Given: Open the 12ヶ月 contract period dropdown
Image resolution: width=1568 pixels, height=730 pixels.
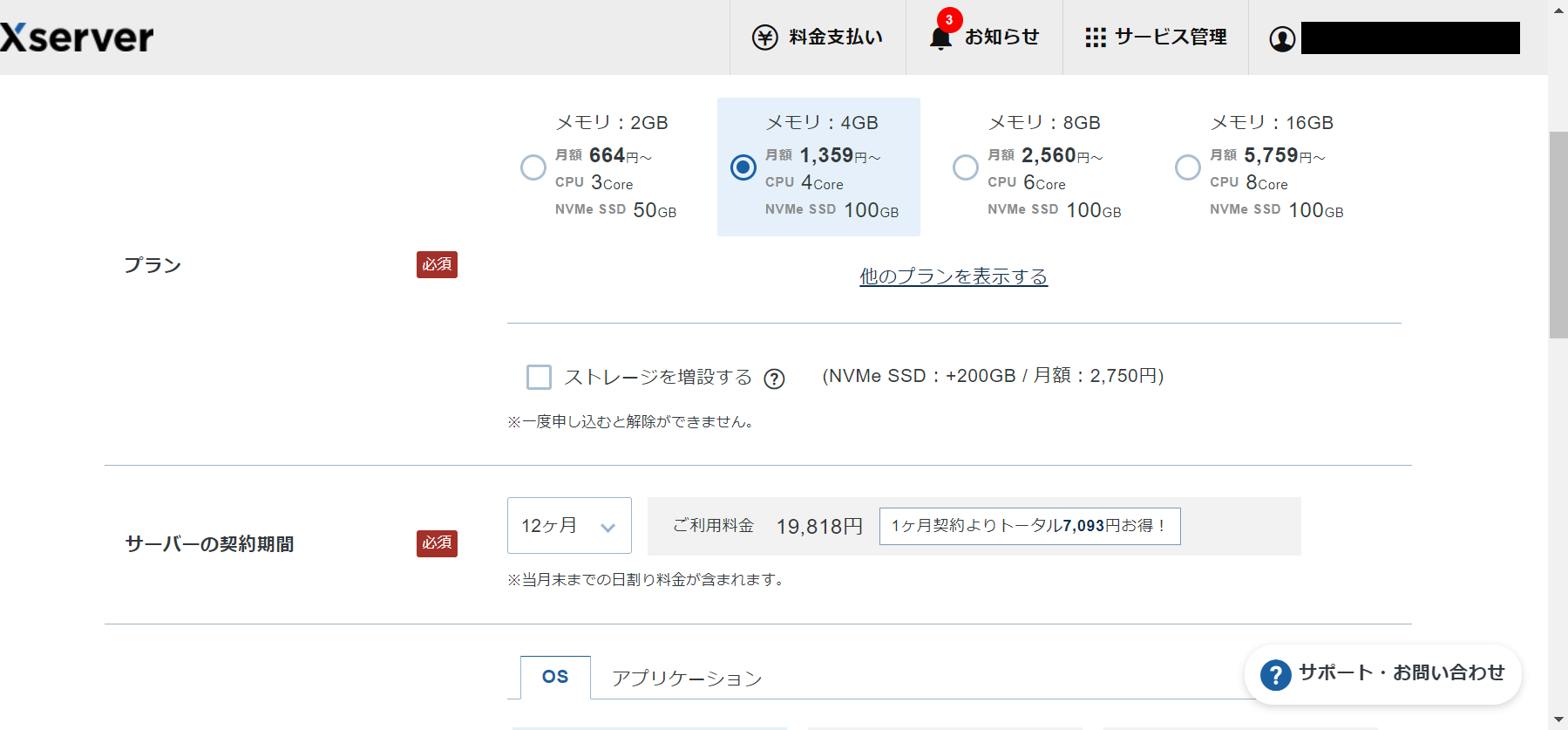Looking at the screenshot, I should pos(569,525).
